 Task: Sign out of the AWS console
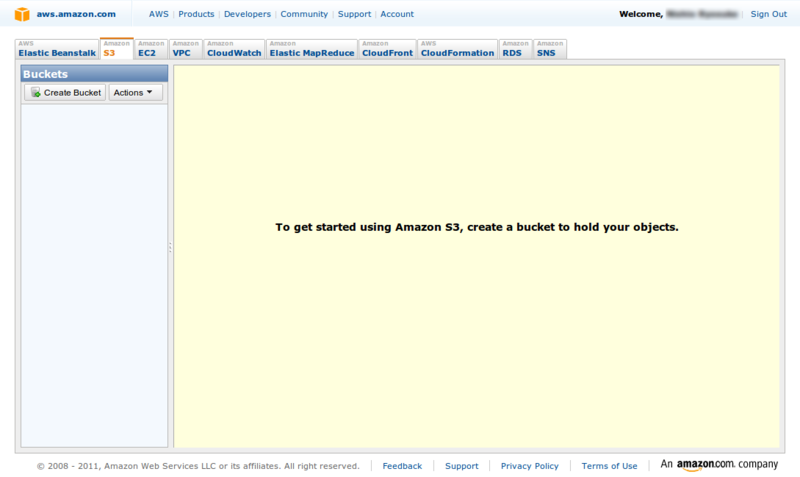[x=768, y=14]
